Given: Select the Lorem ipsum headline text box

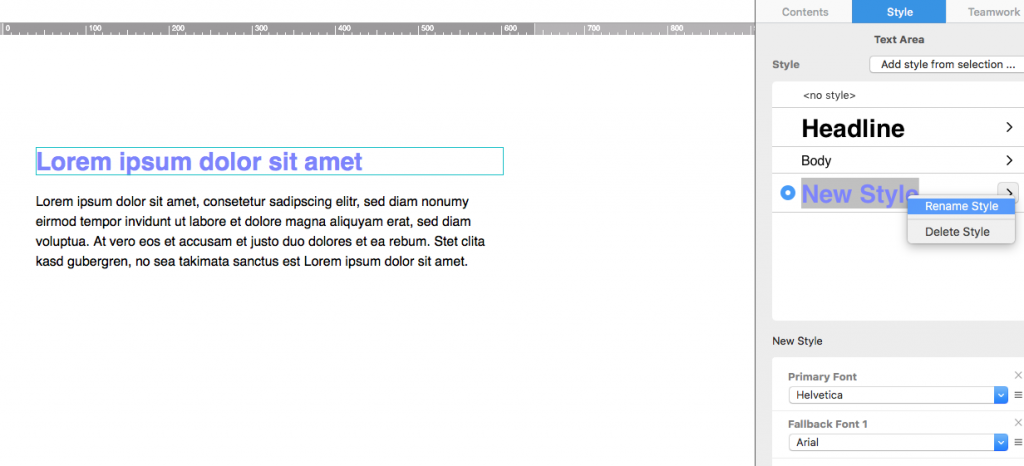Looking at the screenshot, I should click(x=270, y=161).
